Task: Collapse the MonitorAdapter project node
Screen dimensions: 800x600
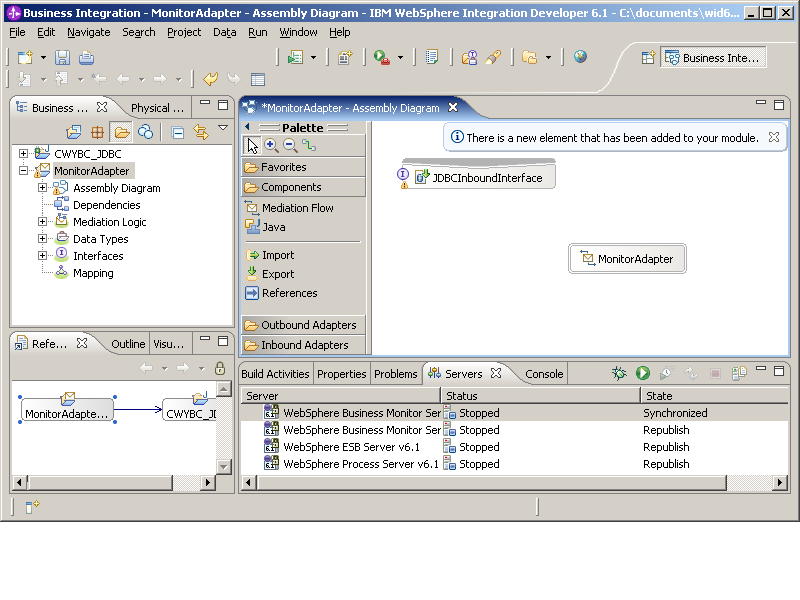Action: point(23,170)
